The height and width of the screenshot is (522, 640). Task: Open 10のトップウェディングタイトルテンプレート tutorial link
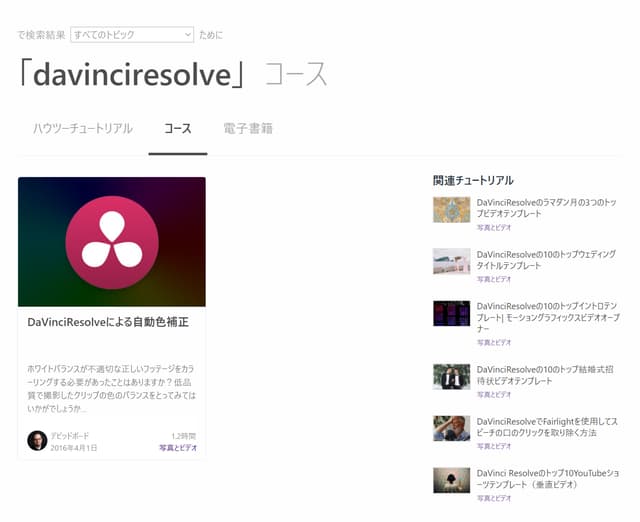pos(546,260)
